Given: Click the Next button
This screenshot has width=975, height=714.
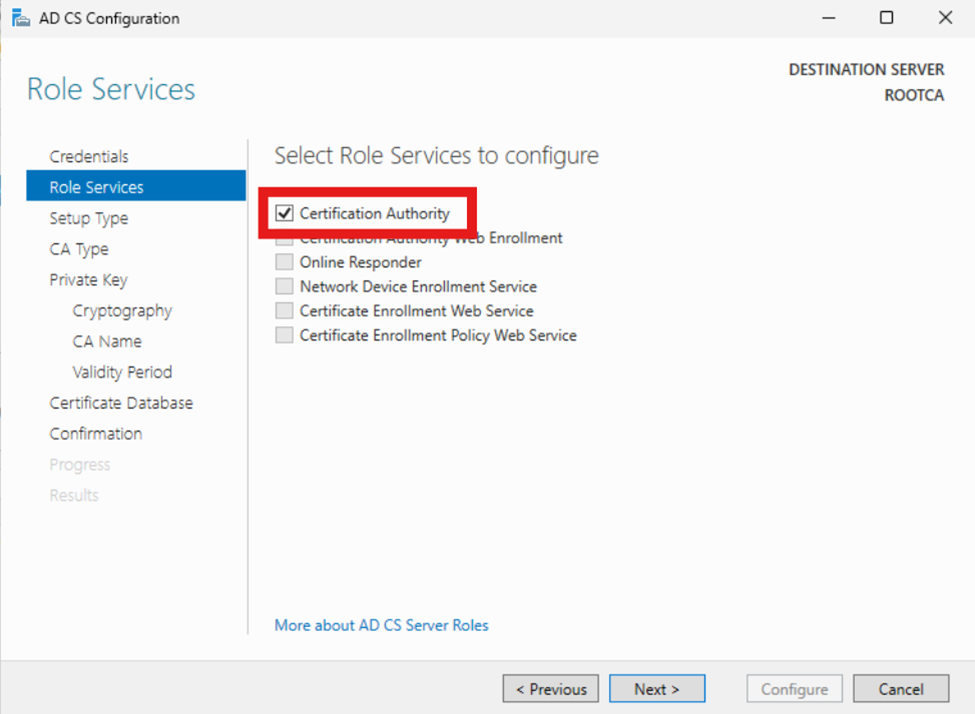Looking at the screenshot, I should click(656, 689).
